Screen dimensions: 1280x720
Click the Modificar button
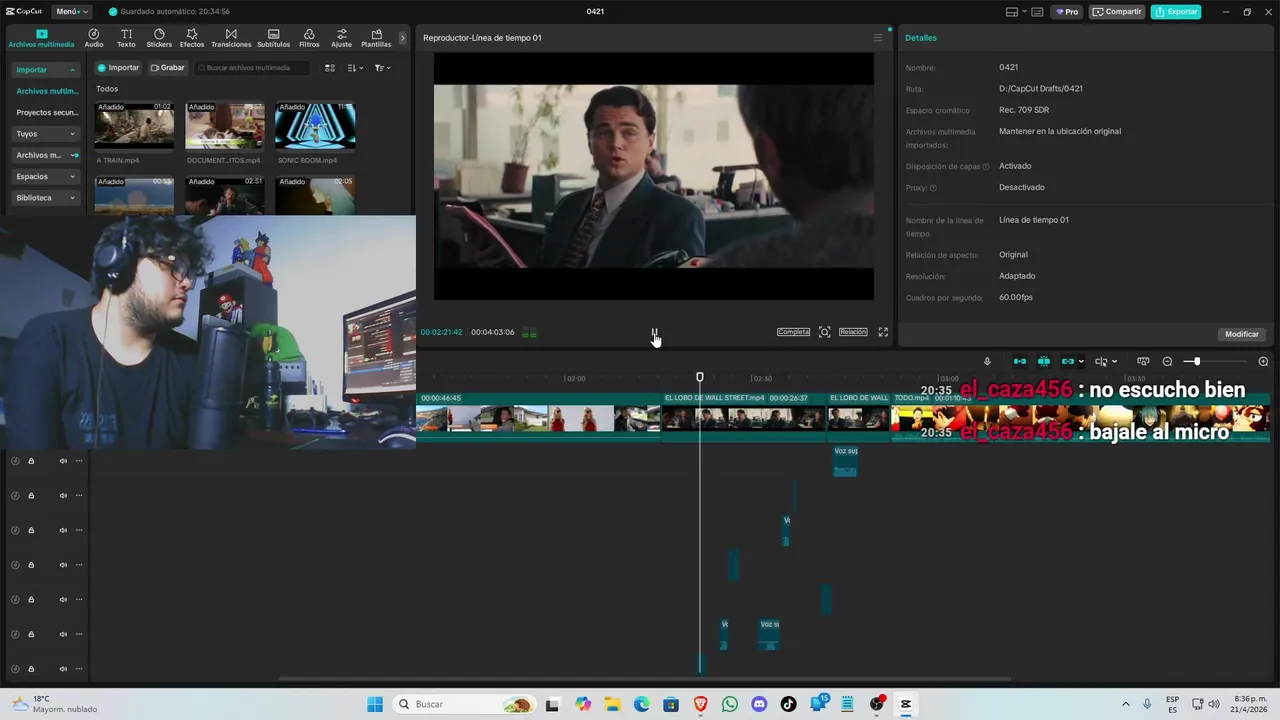(x=1242, y=334)
